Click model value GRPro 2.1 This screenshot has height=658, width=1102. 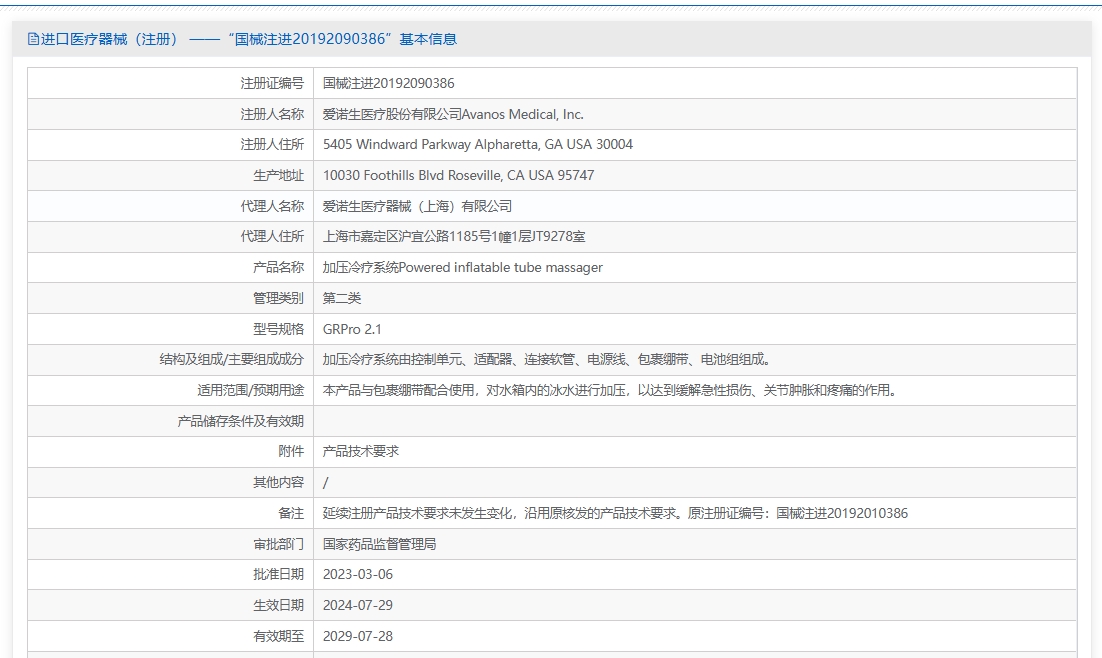[x=352, y=329]
